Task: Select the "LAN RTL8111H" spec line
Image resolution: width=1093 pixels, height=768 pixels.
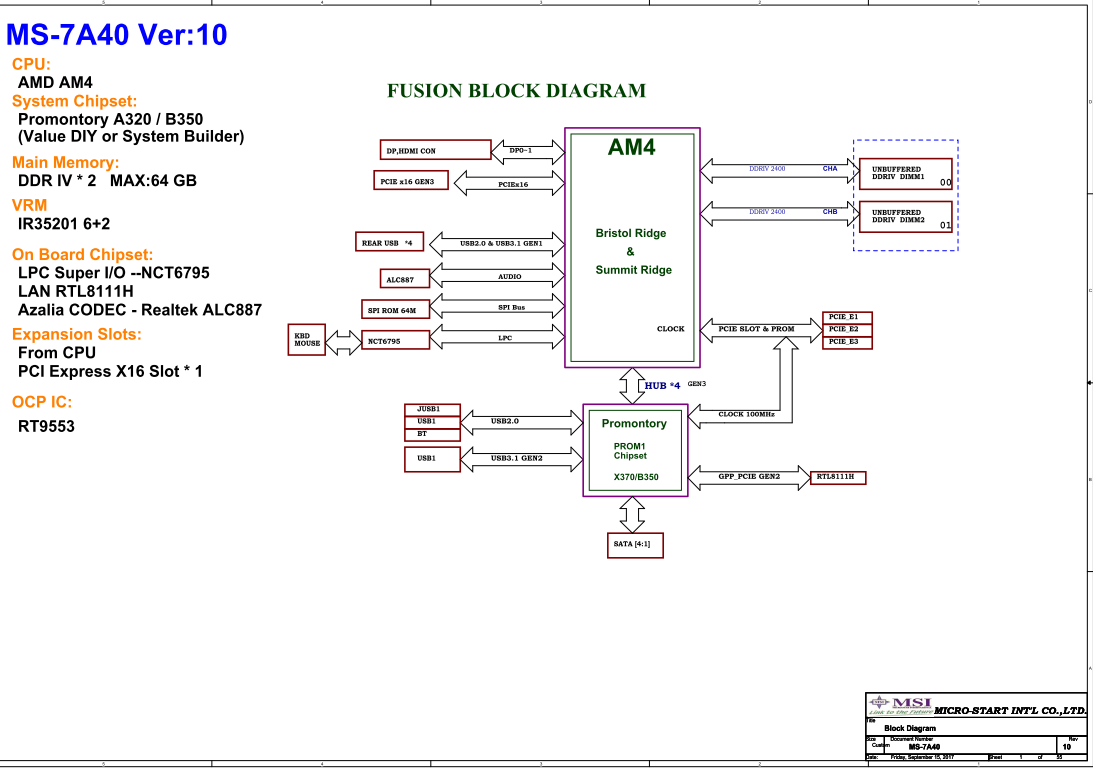Action: click(76, 291)
